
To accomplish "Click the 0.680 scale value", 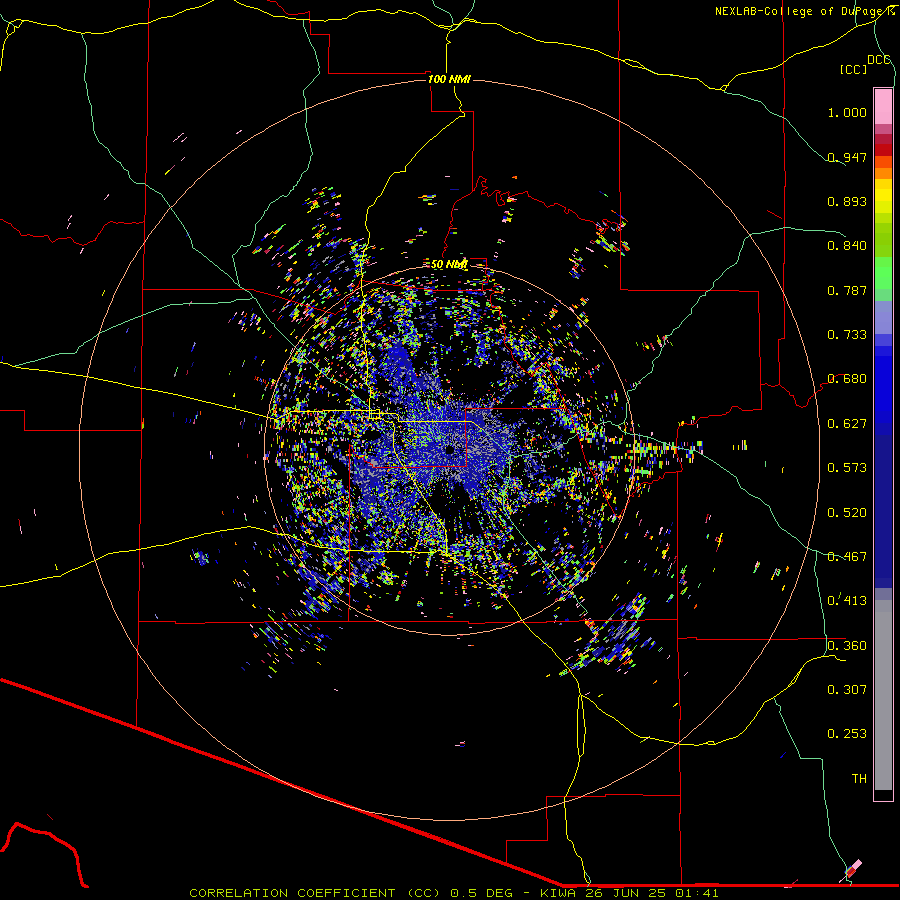I will coord(847,379).
